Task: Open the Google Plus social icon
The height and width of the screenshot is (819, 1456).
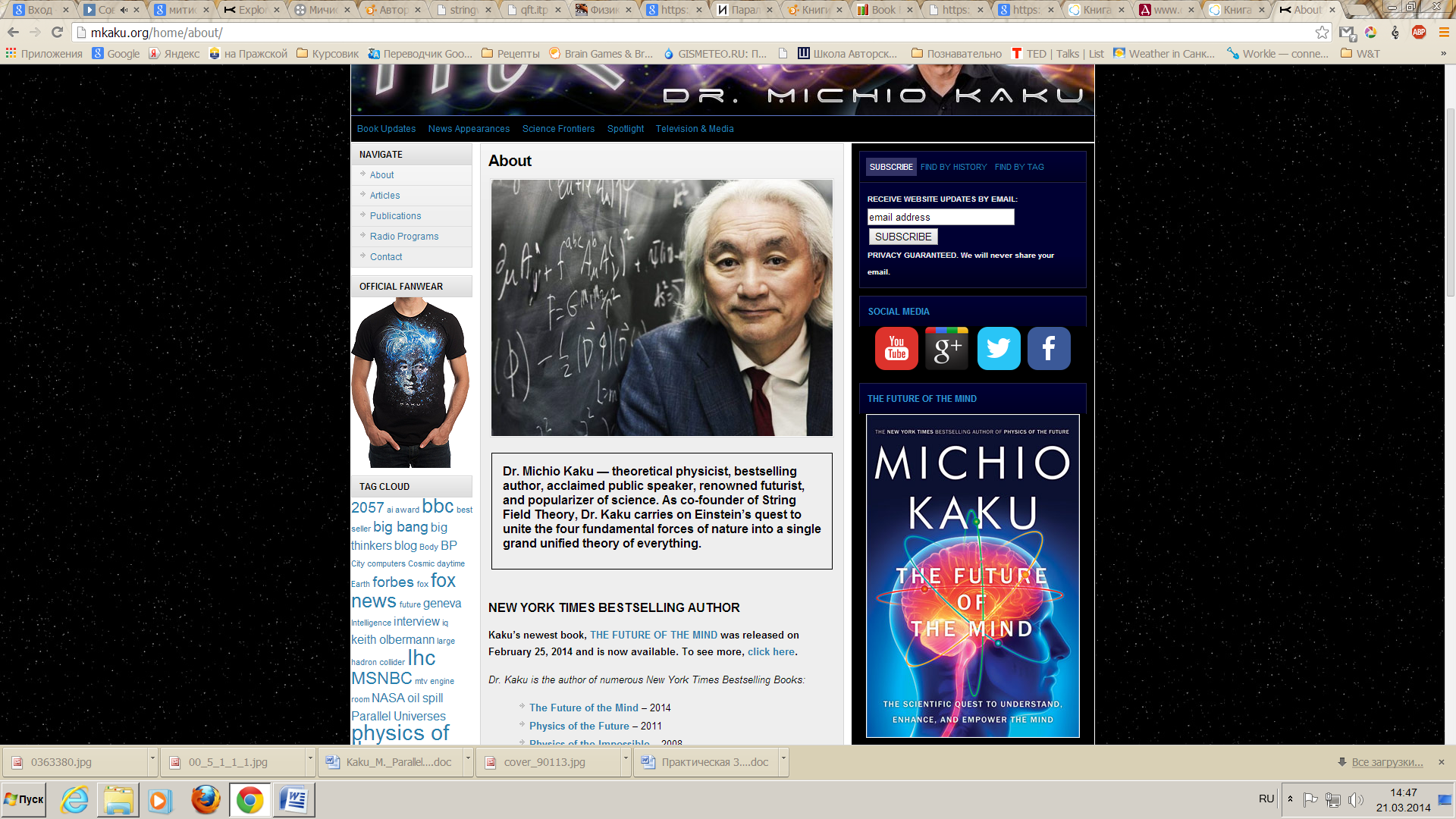Action: [946, 348]
